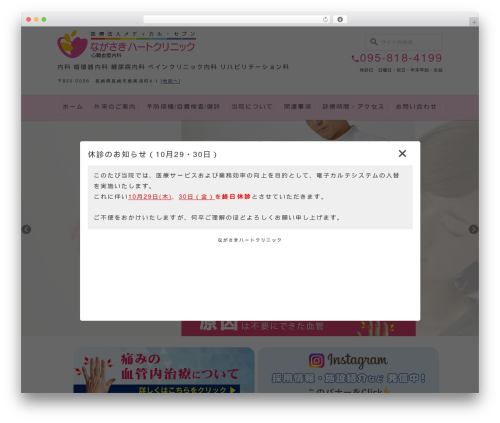The height and width of the screenshot is (423, 500).
Task: Open the 予防接種/自費検査/健診 menu
Action: pyautogui.click(x=183, y=107)
